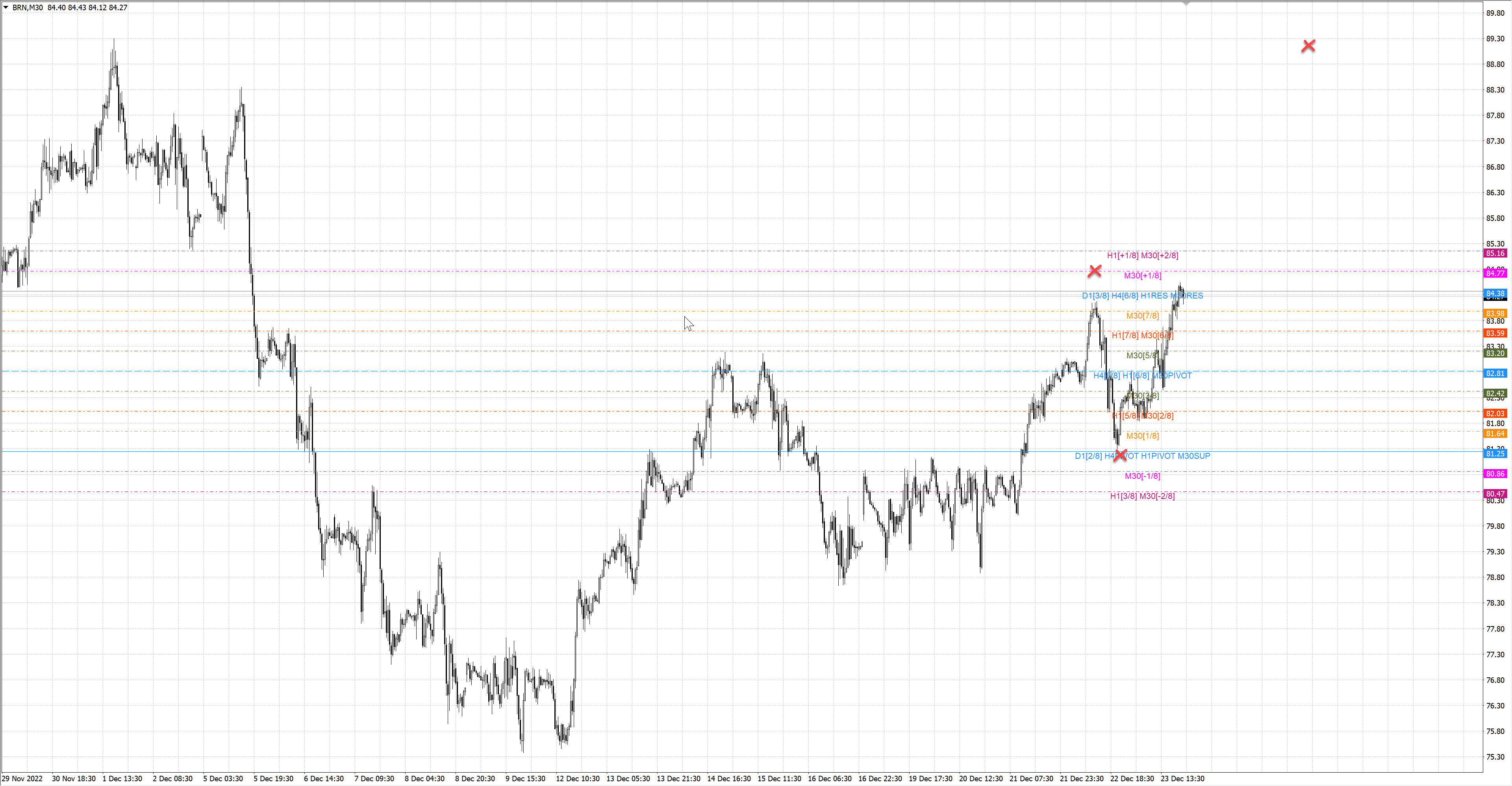Click the 89.80 price on the scale
The height and width of the screenshot is (786, 1512).
coord(1495,13)
